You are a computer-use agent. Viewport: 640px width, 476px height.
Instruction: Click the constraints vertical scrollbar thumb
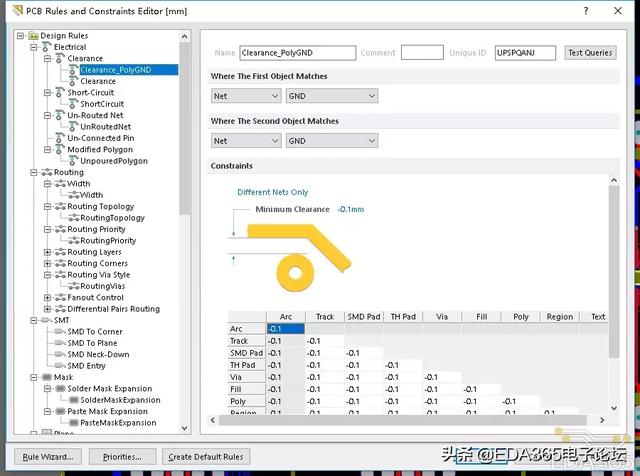pos(614,272)
